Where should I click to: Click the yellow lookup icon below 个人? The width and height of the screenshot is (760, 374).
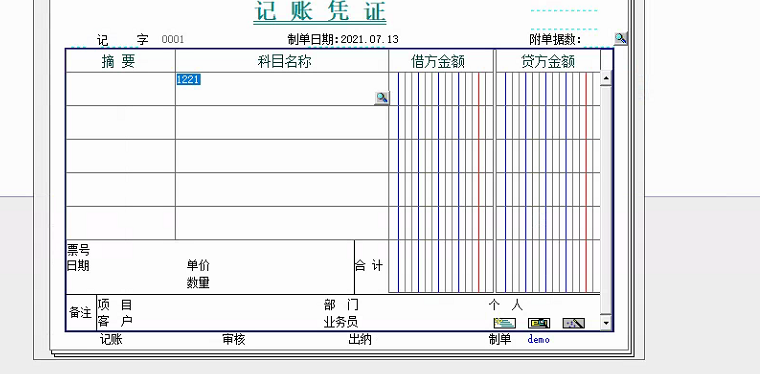(x=539, y=323)
